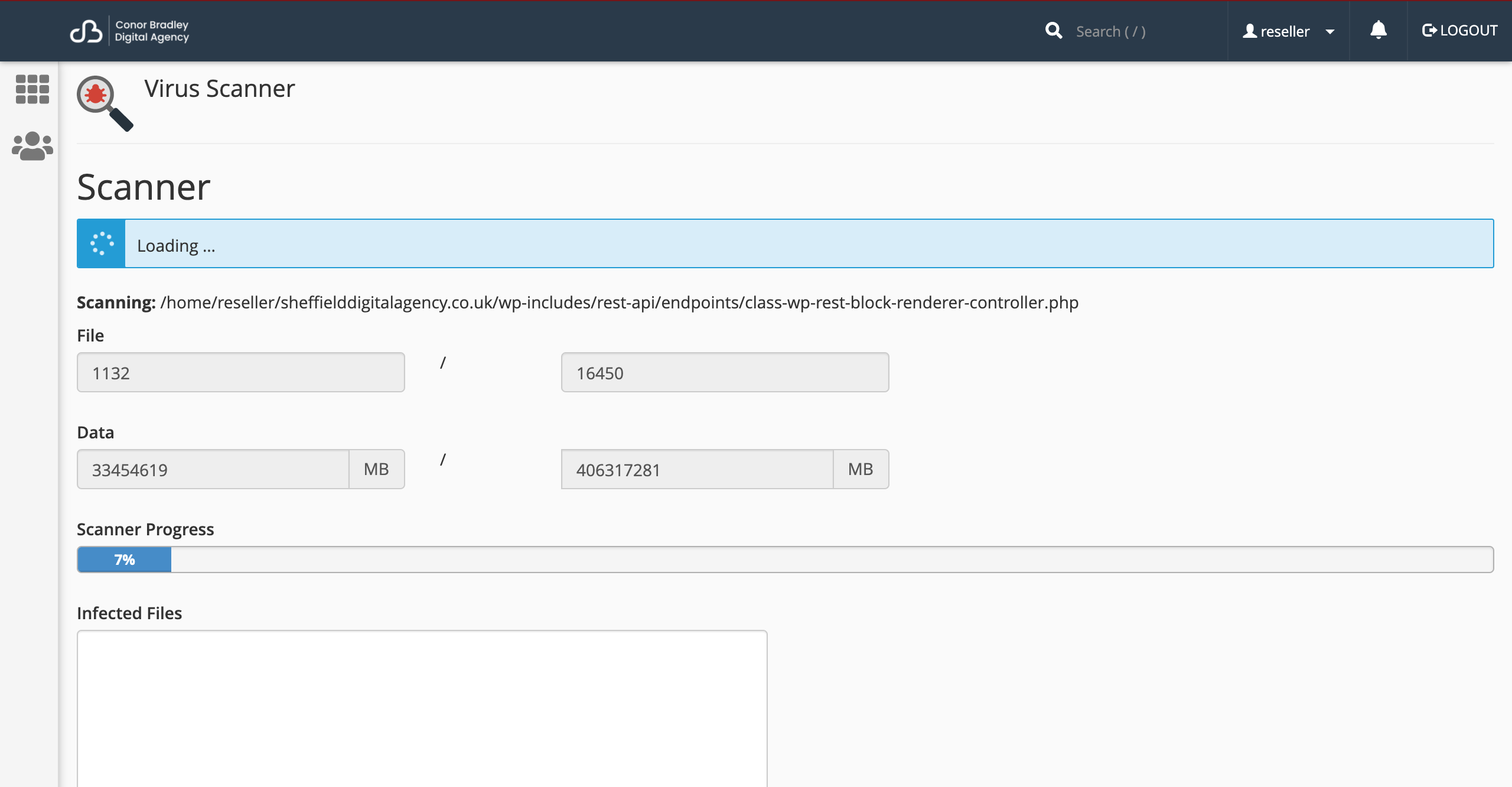Click the Infected Files label

click(x=129, y=613)
